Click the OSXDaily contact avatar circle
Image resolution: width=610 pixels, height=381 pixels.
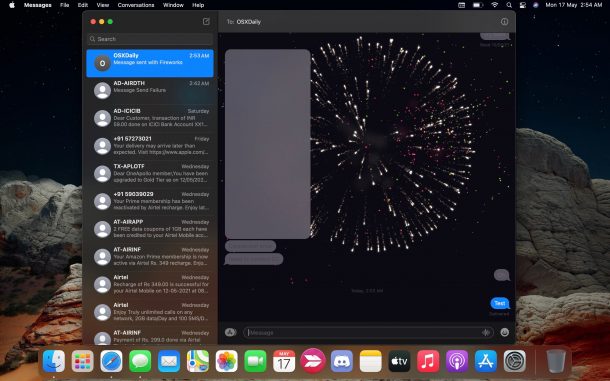[x=102, y=63]
